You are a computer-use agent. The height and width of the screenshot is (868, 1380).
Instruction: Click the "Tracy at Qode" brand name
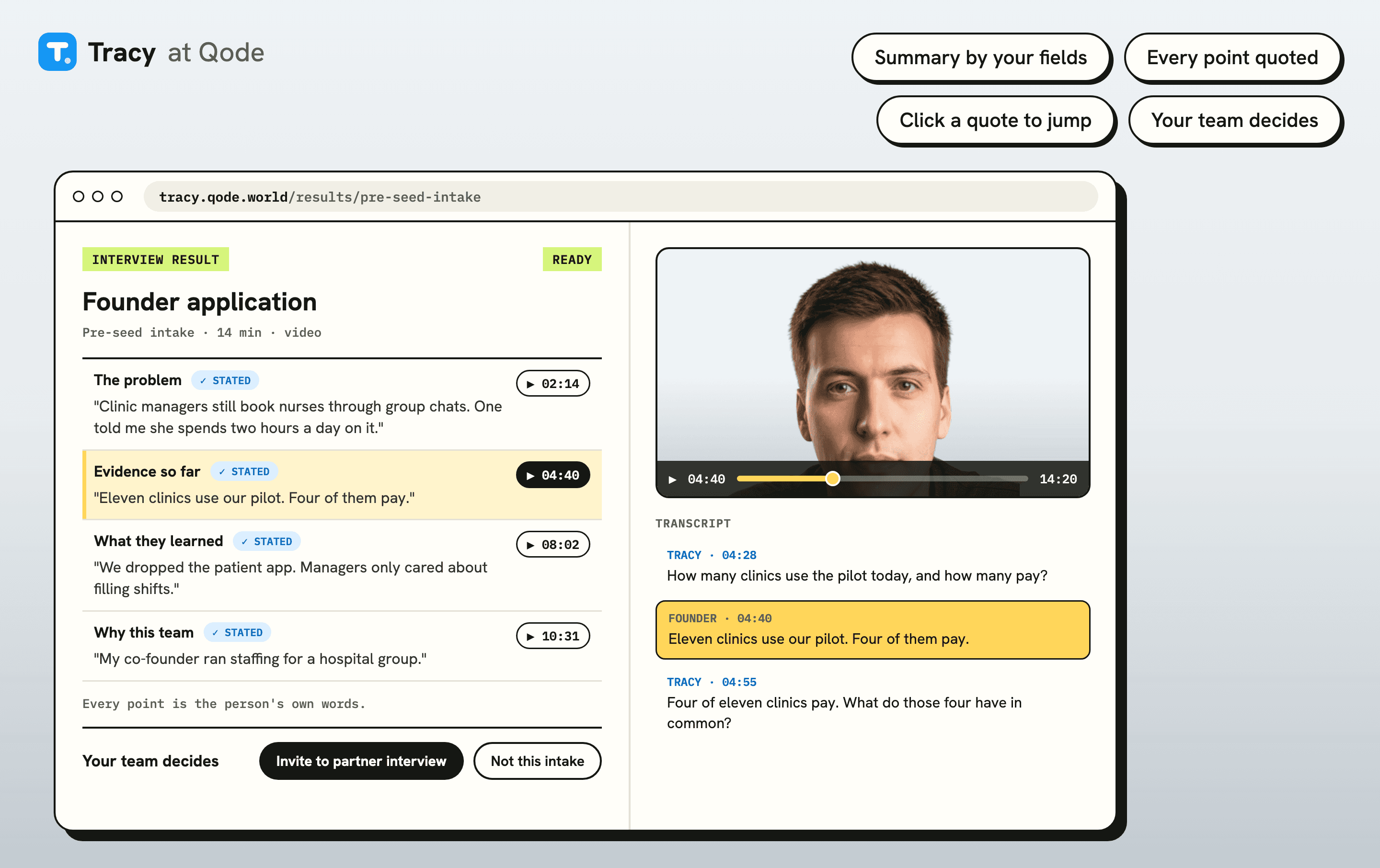pyautogui.click(x=176, y=52)
